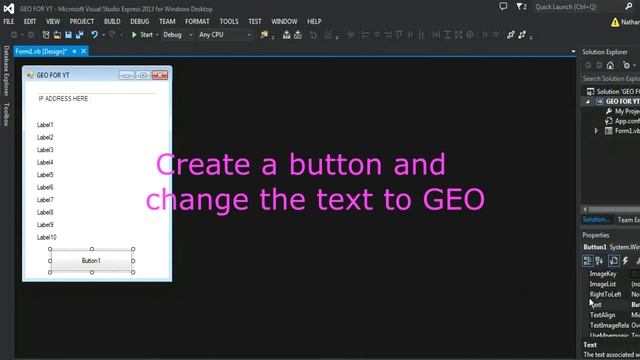The image size is (640, 360).
Task: Open the TEST menu
Action: tap(255, 22)
